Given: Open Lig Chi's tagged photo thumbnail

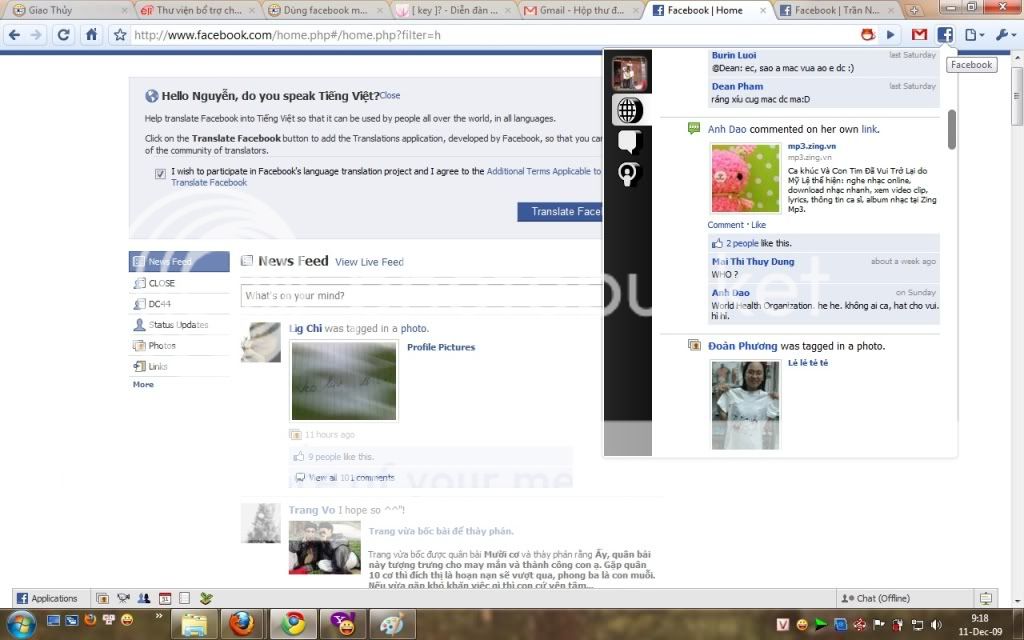Looking at the screenshot, I should 344,381.
